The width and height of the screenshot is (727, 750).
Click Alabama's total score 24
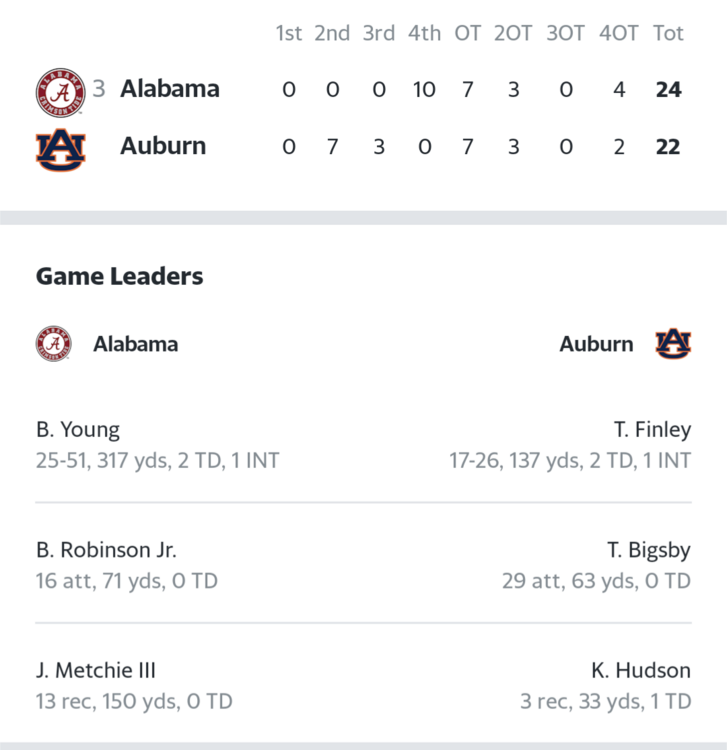click(x=668, y=89)
